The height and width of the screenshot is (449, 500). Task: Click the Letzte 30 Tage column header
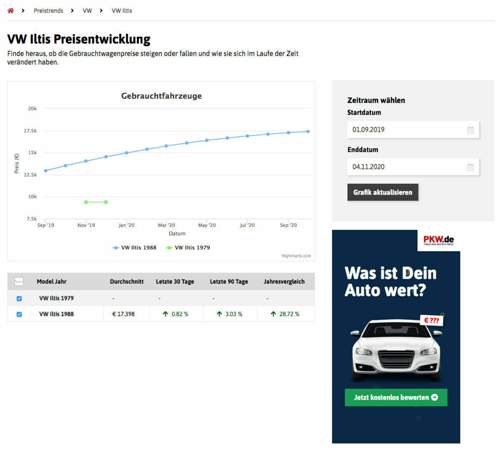click(175, 282)
